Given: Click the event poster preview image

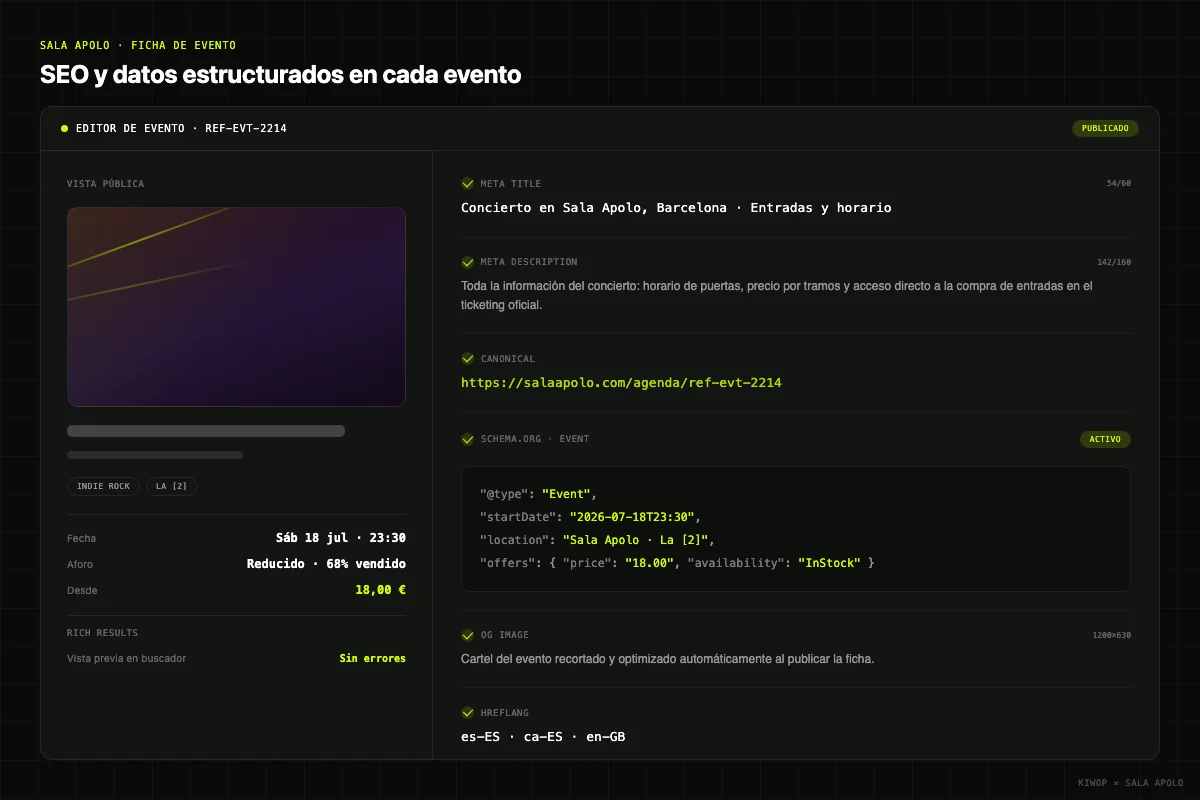Looking at the screenshot, I should click(x=236, y=307).
